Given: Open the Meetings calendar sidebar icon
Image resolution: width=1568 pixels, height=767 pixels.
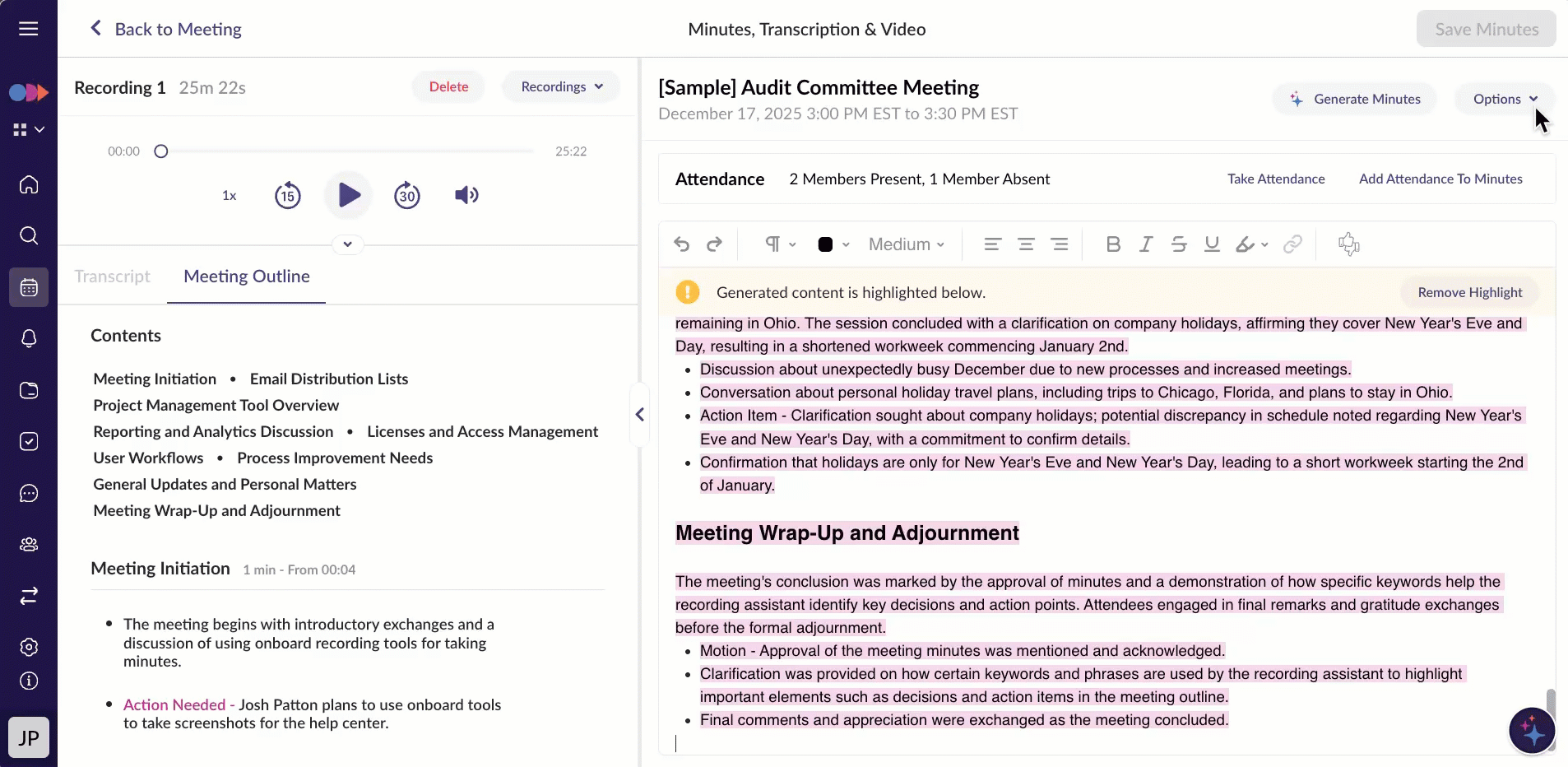Looking at the screenshot, I should [29, 287].
